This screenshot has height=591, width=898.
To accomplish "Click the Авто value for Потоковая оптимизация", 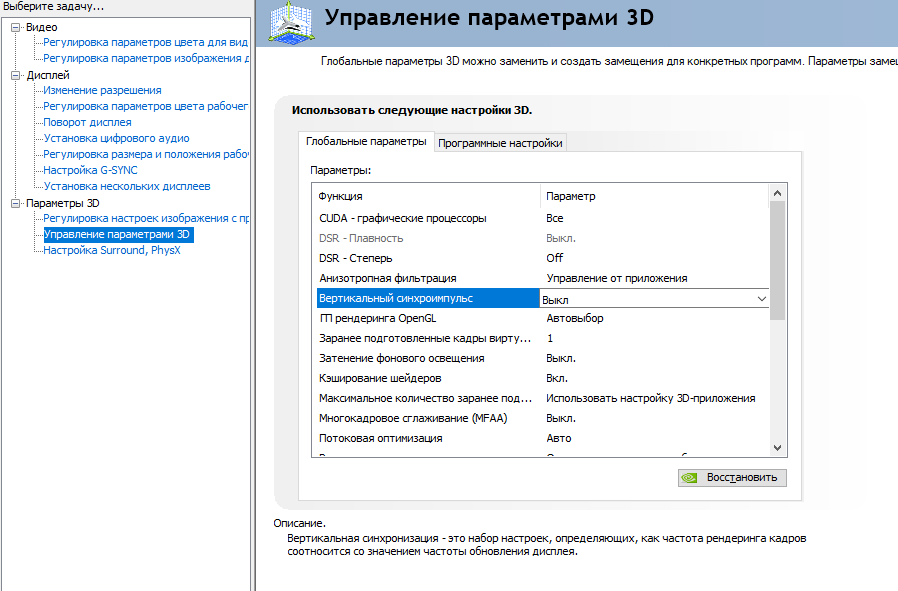I will pyautogui.click(x=558, y=439).
